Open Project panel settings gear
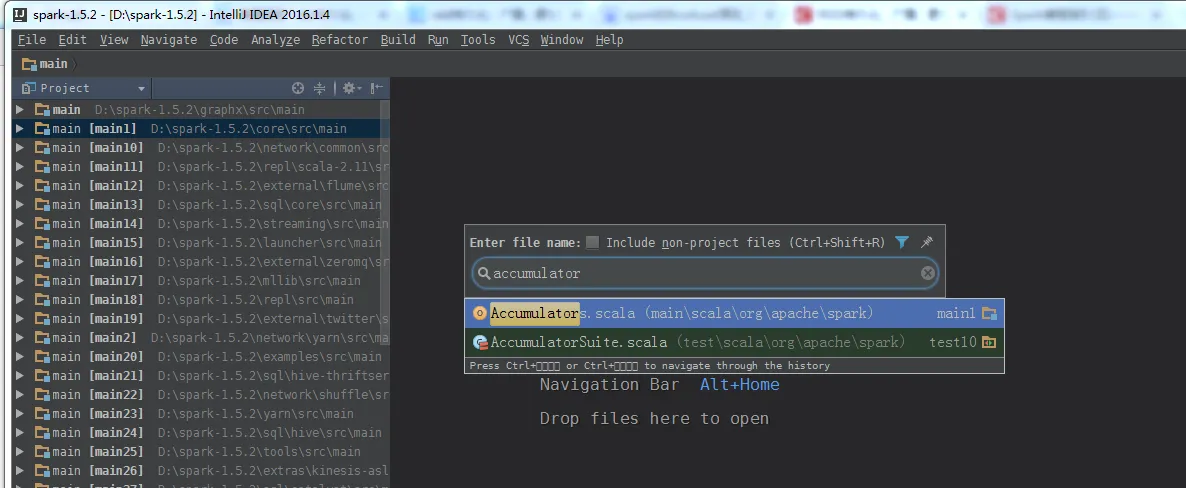 (349, 88)
